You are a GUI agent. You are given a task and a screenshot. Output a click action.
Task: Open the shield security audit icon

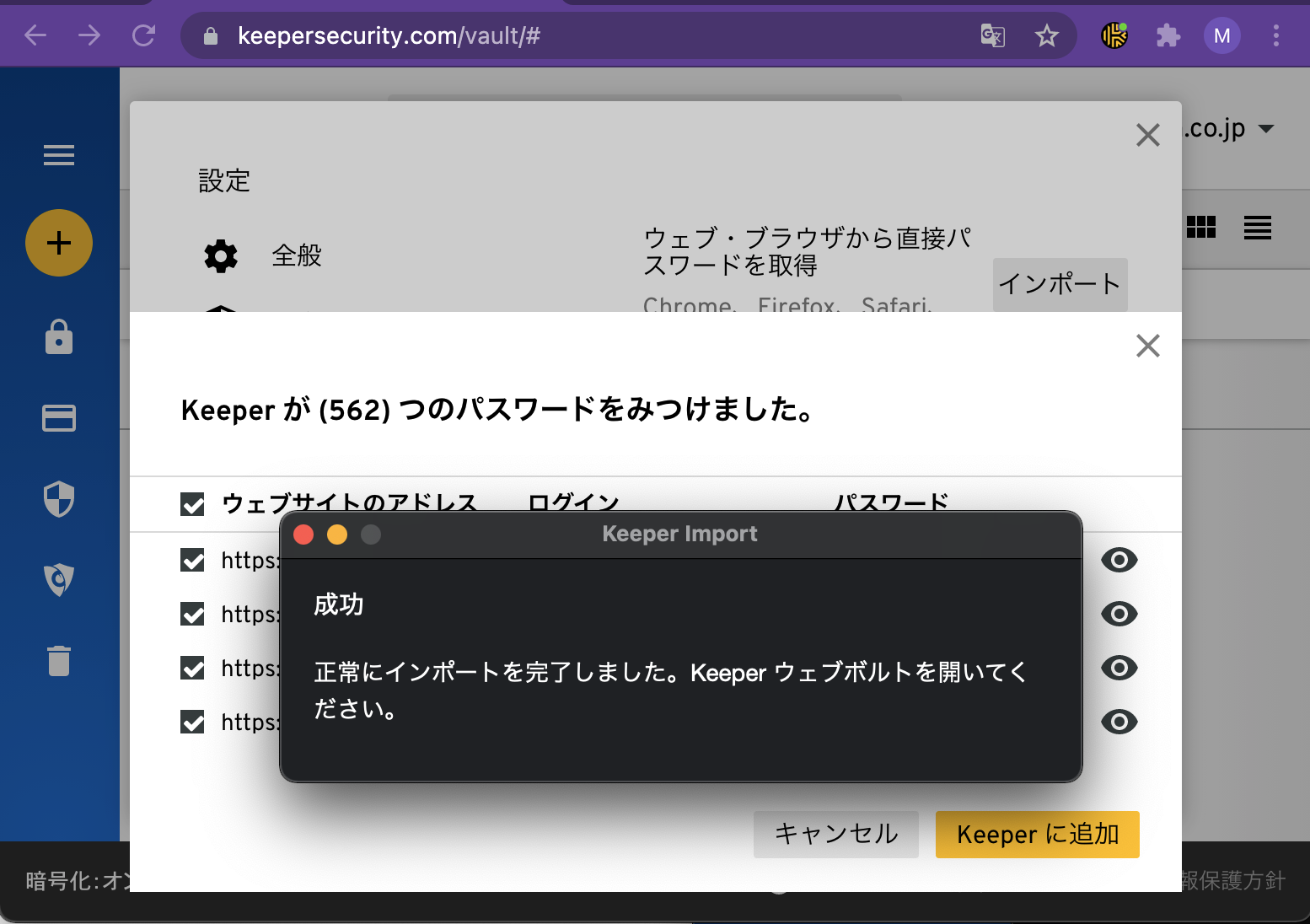point(59,499)
